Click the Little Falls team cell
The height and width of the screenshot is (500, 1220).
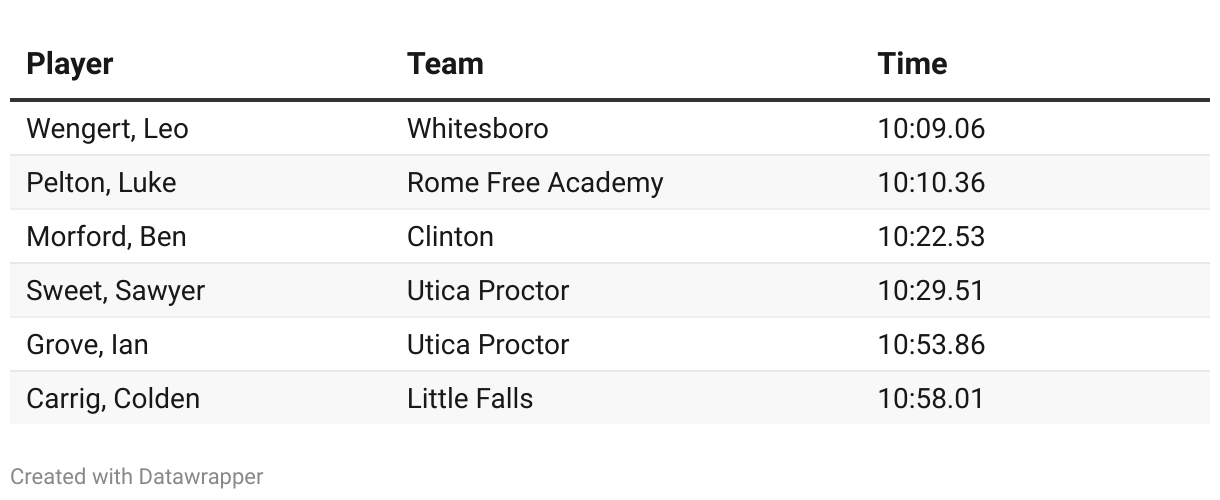(x=470, y=399)
